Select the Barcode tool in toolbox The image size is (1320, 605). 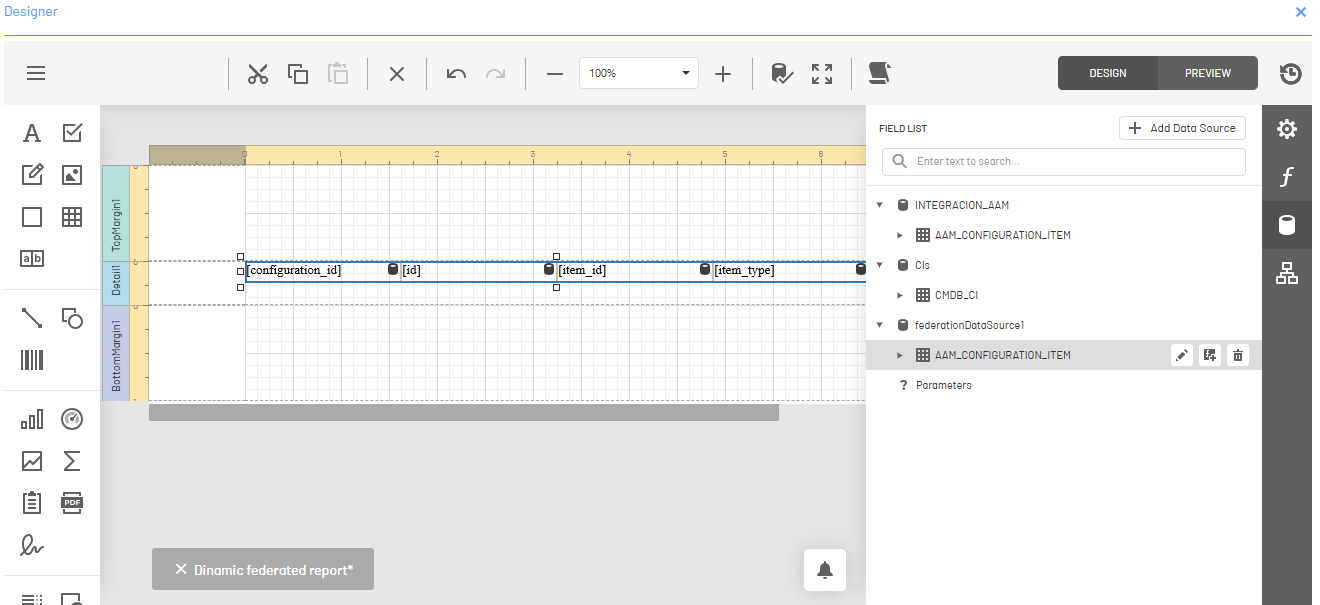(32, 360)
